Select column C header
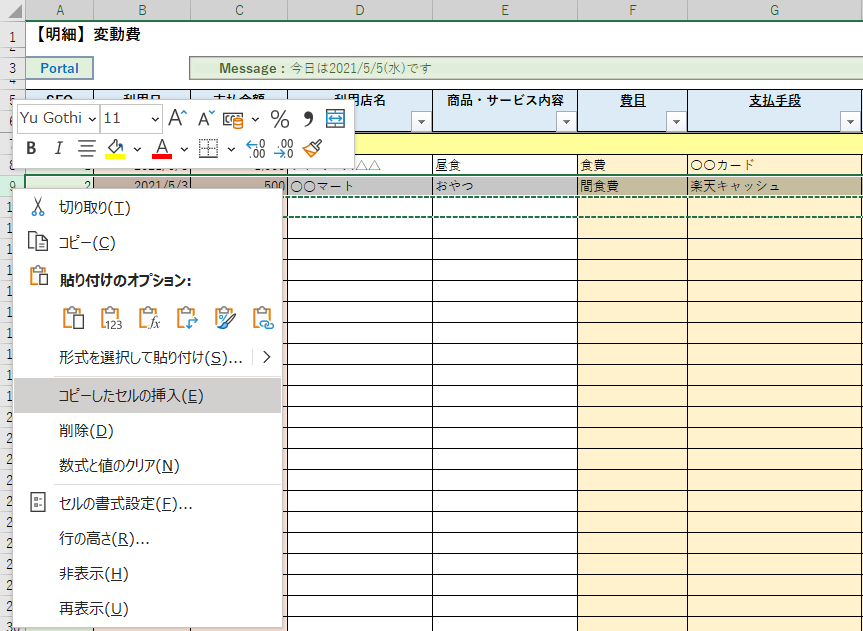 pyautogui.click(x=239, y=10)
